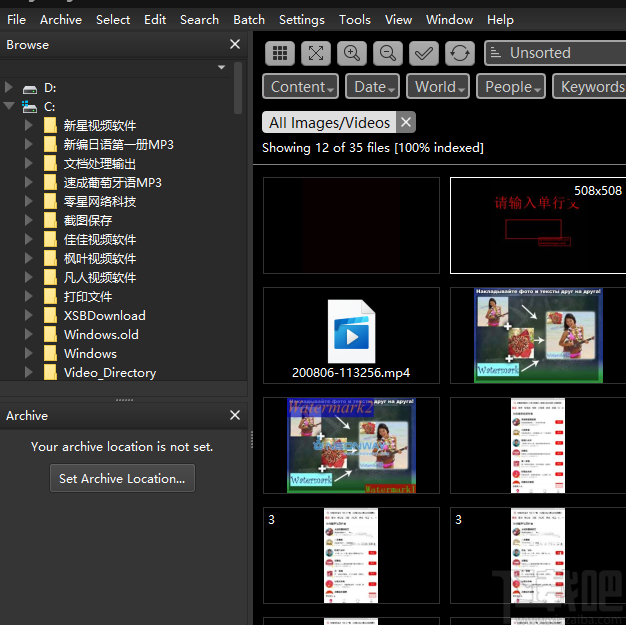Open the Help menu
The width and height of the screenshot is (626, 625).
(500, 20)
